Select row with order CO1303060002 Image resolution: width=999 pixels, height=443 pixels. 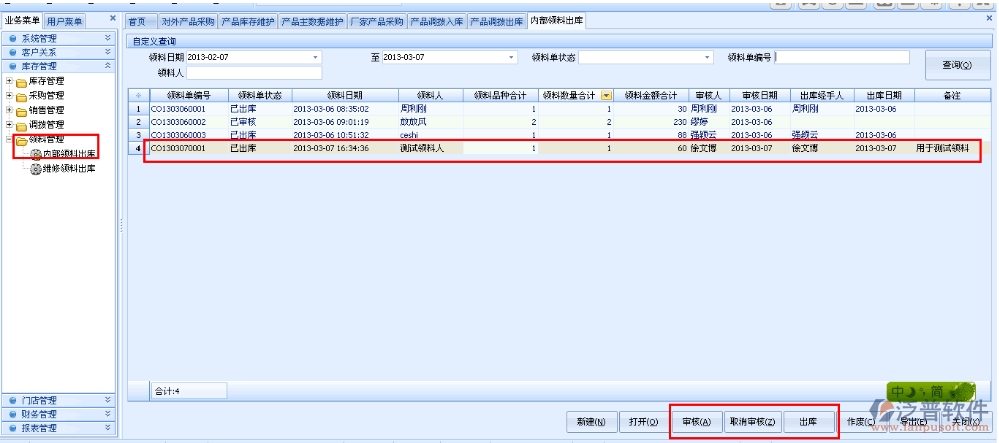178,121
